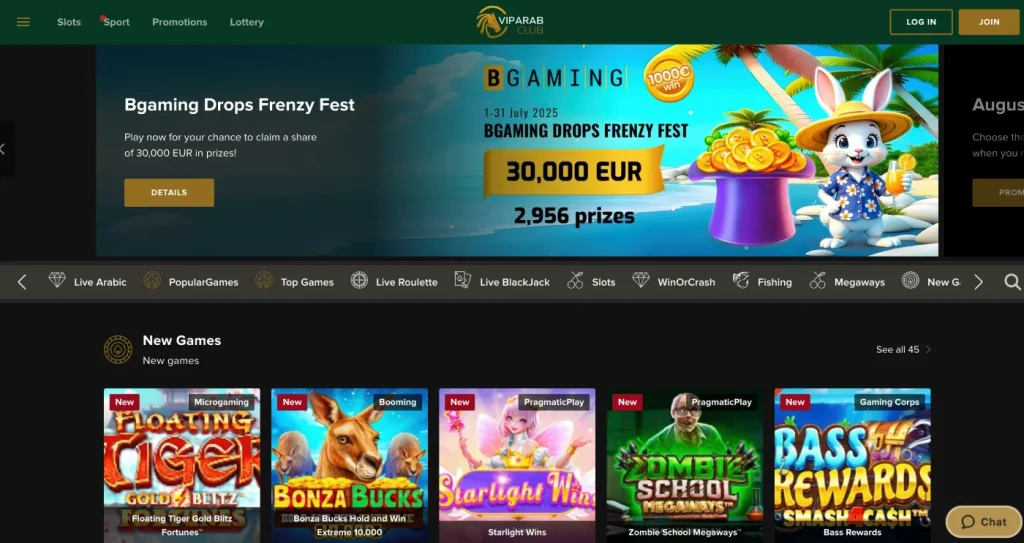Click the LOG IN button

coord(921,22)
